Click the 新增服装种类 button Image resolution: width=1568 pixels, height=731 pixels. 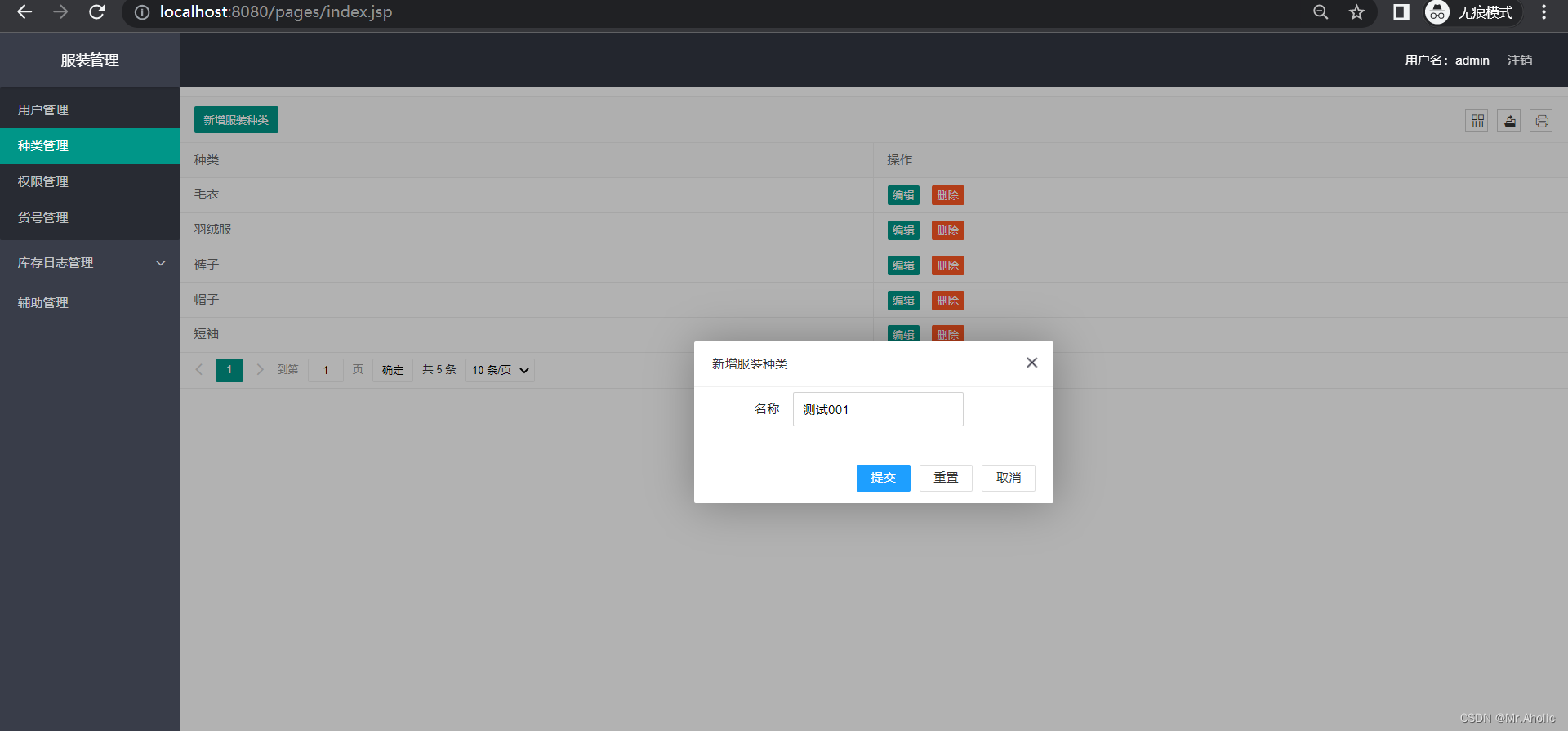[236, 120]
